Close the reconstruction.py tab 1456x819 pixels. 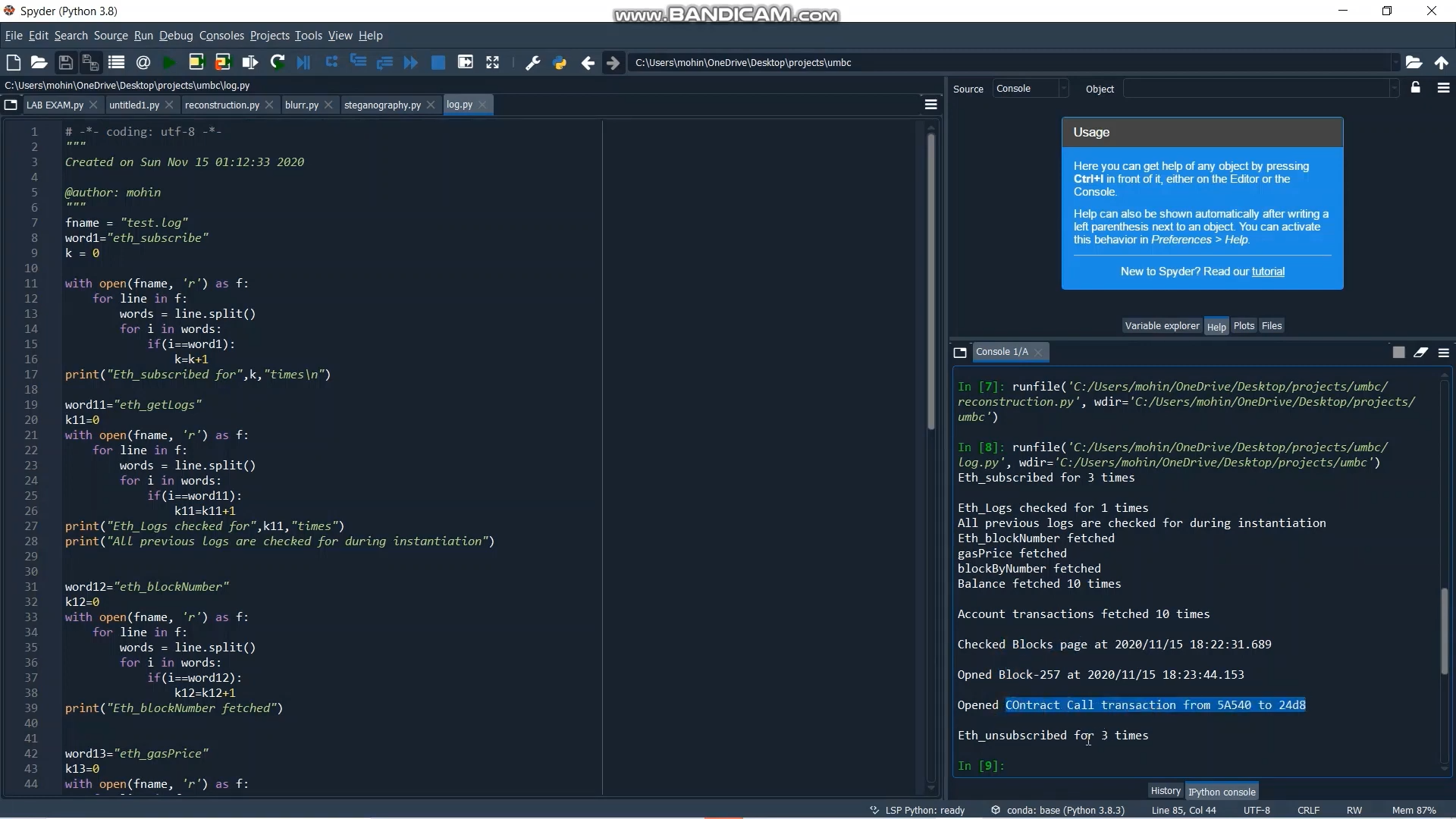point(269,105)
